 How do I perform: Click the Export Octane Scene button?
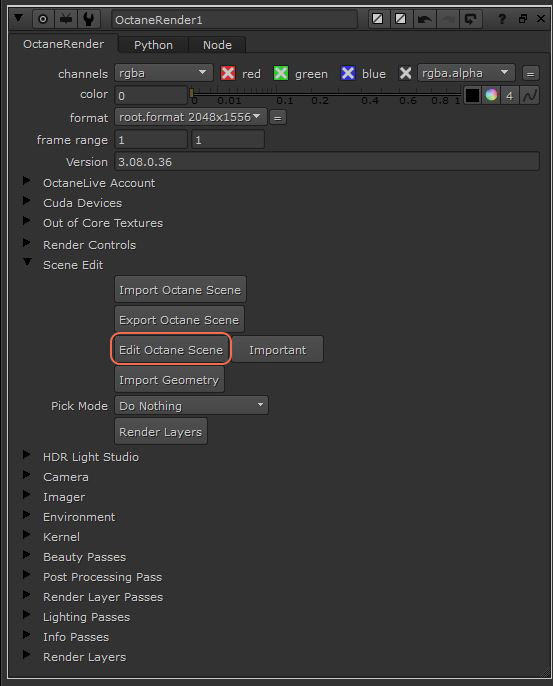[x=179, y=320]
